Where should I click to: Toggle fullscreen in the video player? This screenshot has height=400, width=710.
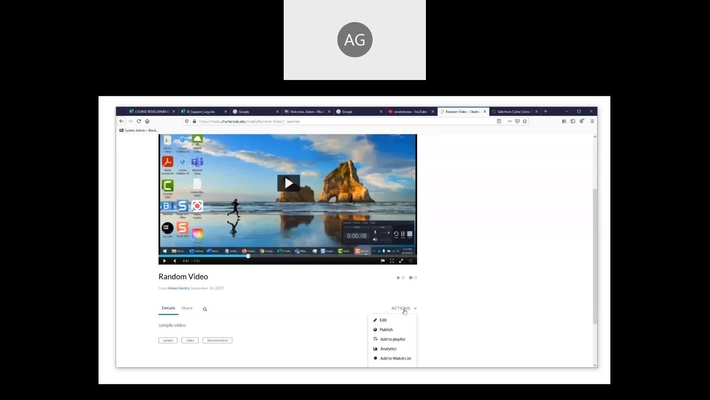pyautogui.click(x=392, y=261)
